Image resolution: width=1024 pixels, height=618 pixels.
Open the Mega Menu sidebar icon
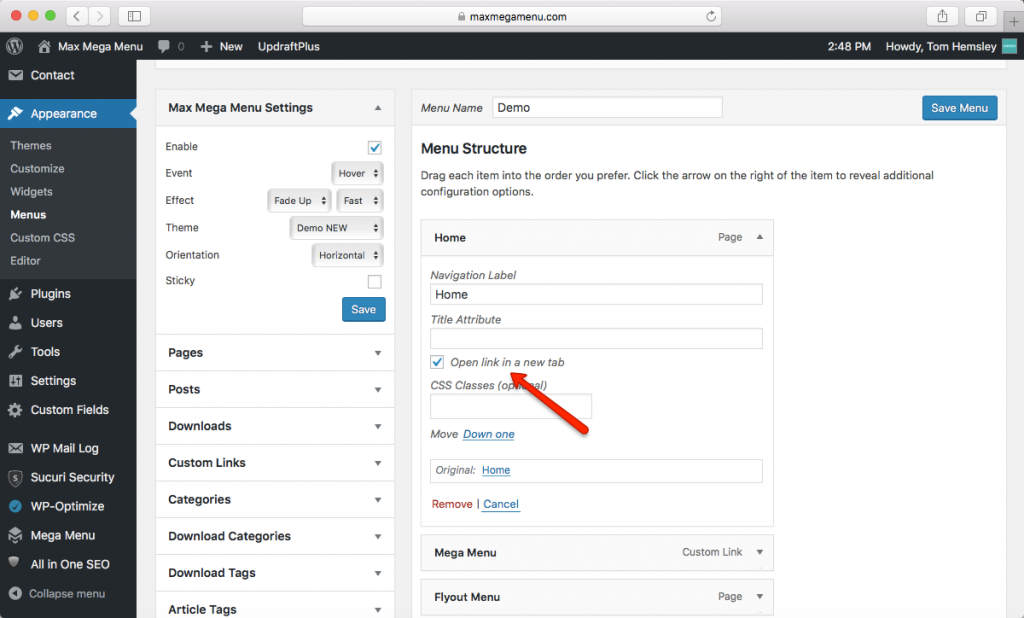click(15, 535)
